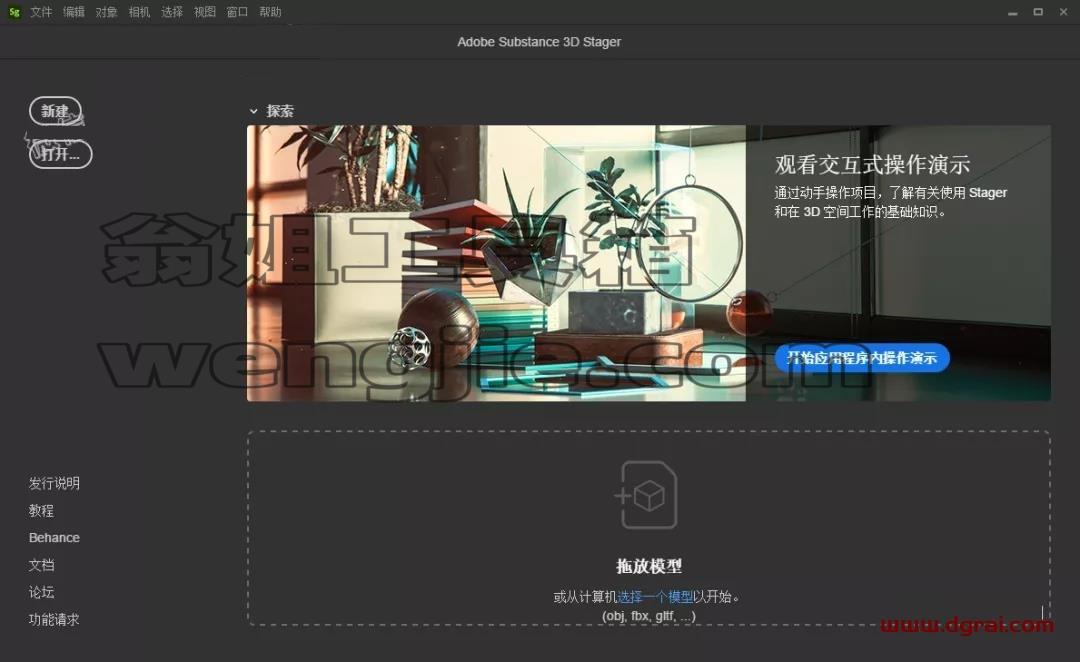Open the 文档 link

pyautogui.click(x=41, y=565)
